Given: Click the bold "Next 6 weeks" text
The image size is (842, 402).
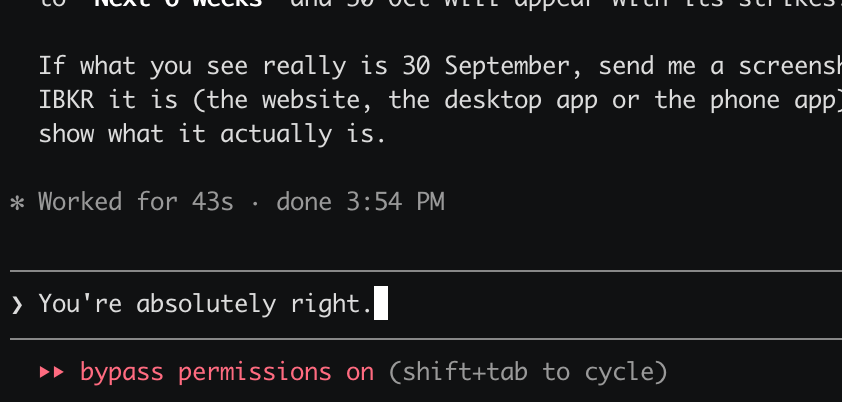Looking at the screenshot, I should 178,5.
